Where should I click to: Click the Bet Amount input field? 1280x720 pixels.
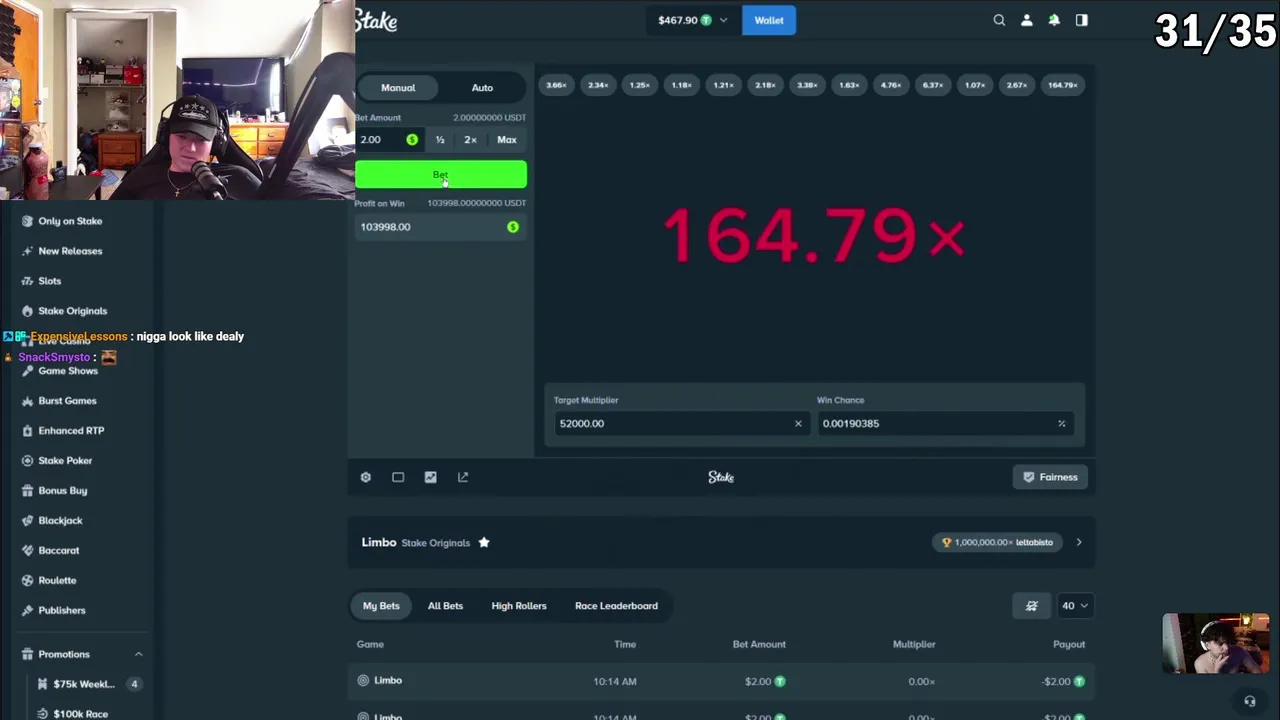(389, 140)
